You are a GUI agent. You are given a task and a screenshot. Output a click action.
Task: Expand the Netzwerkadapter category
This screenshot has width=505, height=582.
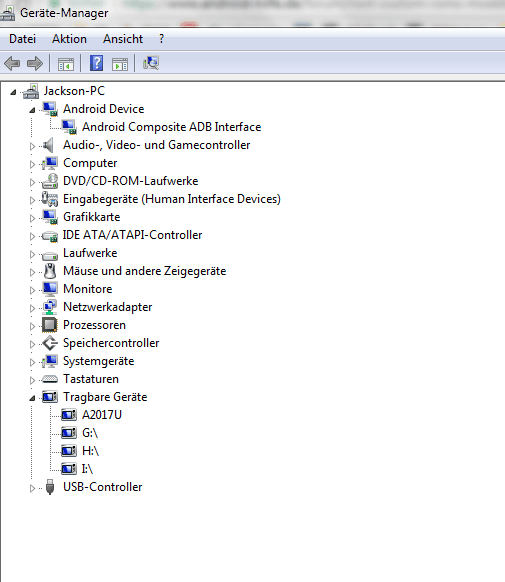pyautogui.click(x=32, y=308)
